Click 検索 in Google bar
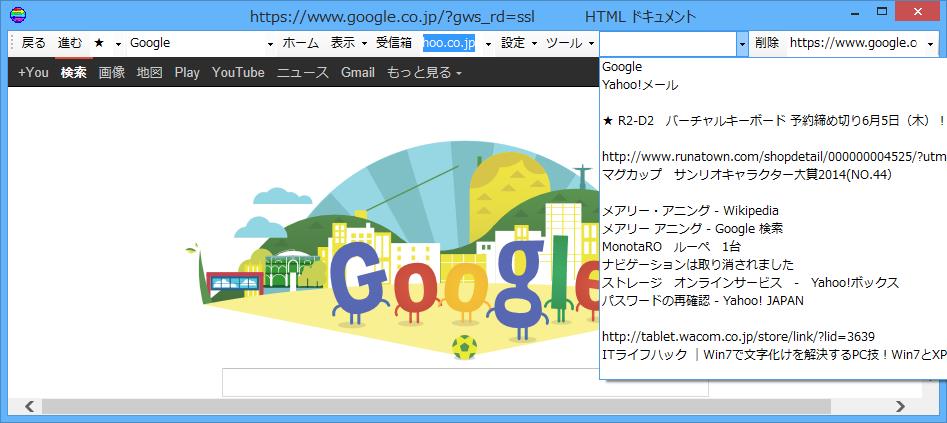 (x=74, y=73)
